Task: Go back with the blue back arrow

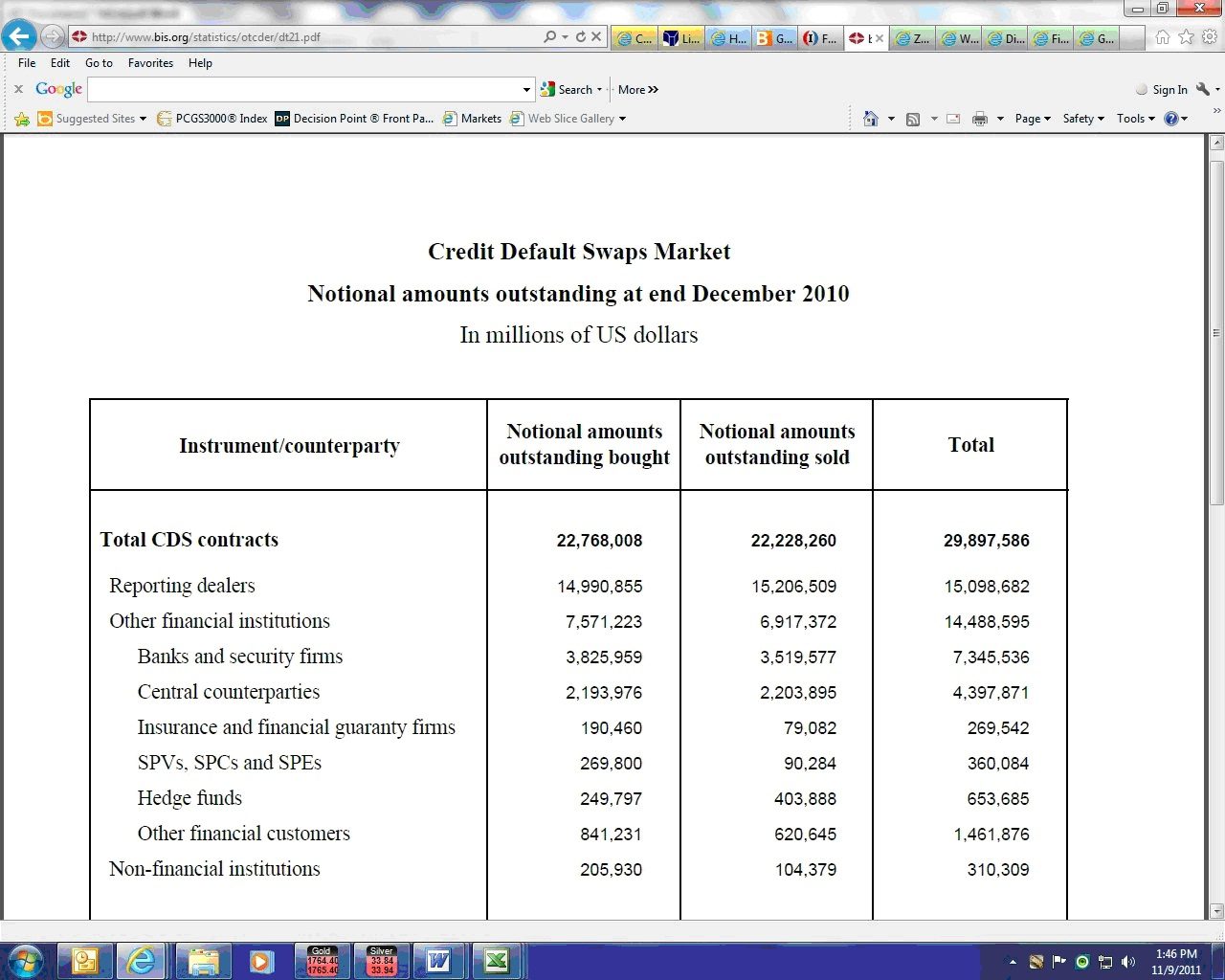Action: pyautogui.click(x=19, y=36)
